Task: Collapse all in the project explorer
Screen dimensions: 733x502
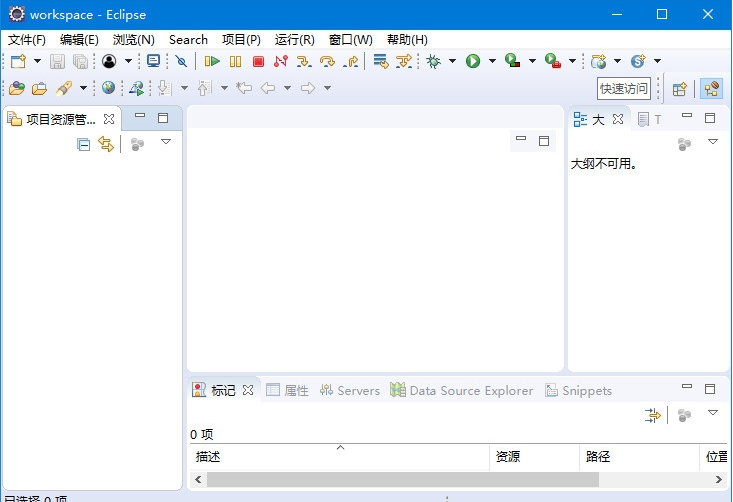Action: [83, 144]
